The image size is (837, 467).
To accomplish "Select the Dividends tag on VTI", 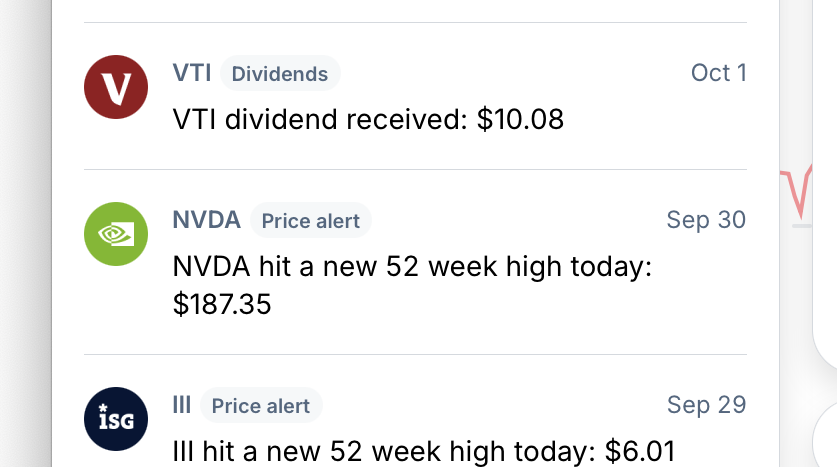I will point(280,74).
